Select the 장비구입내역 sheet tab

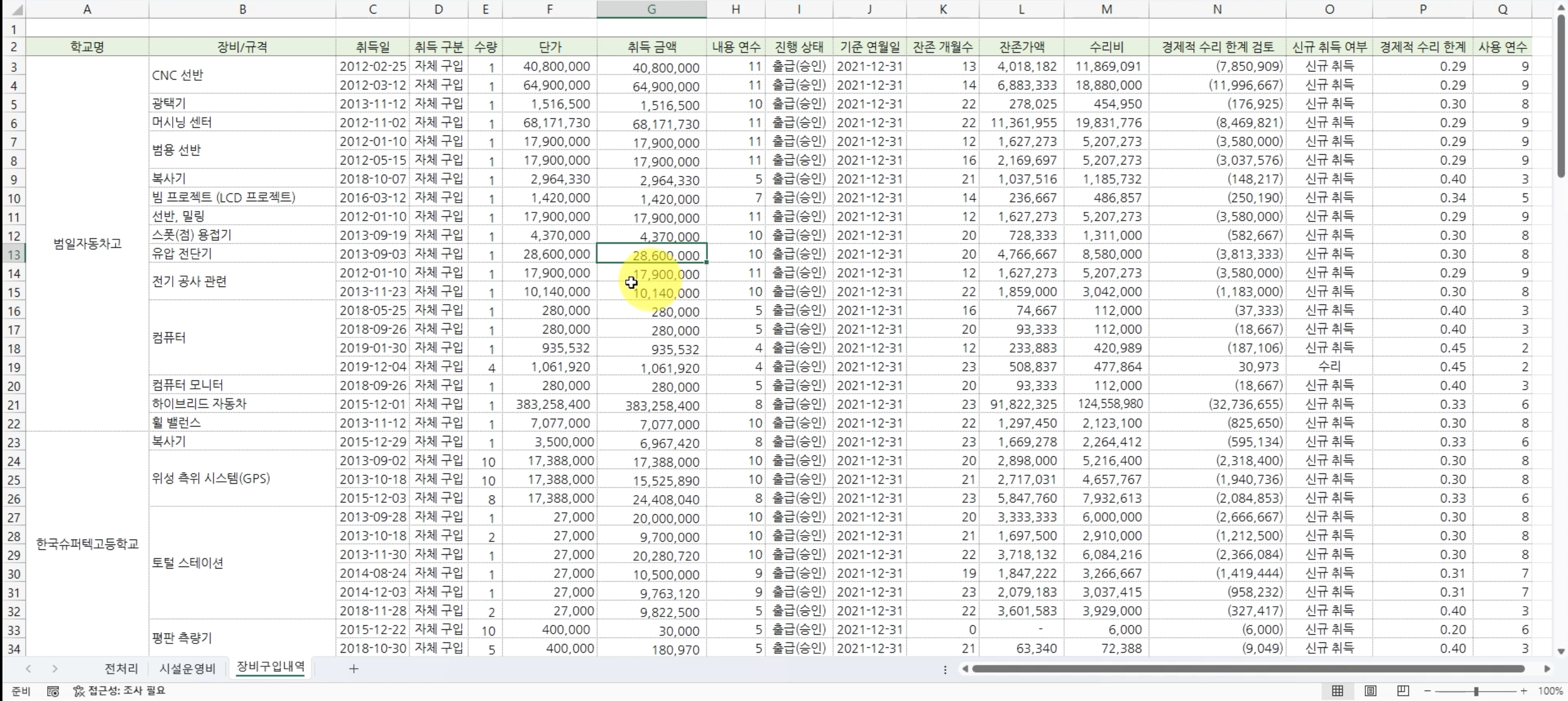(271, 667)
